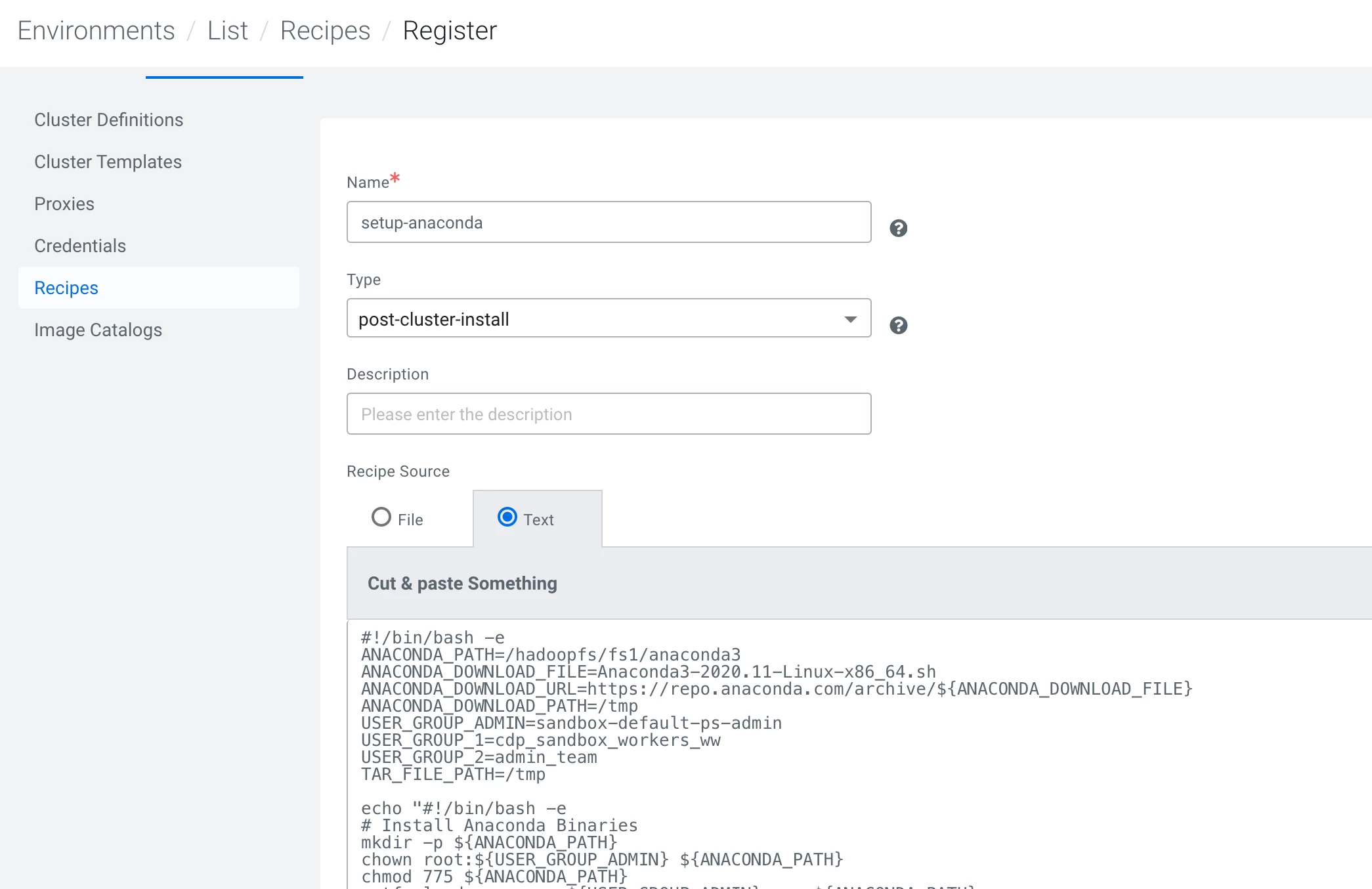Click the Description input field
Viewport: 1372px width, 889px height.
click(609, 414)
